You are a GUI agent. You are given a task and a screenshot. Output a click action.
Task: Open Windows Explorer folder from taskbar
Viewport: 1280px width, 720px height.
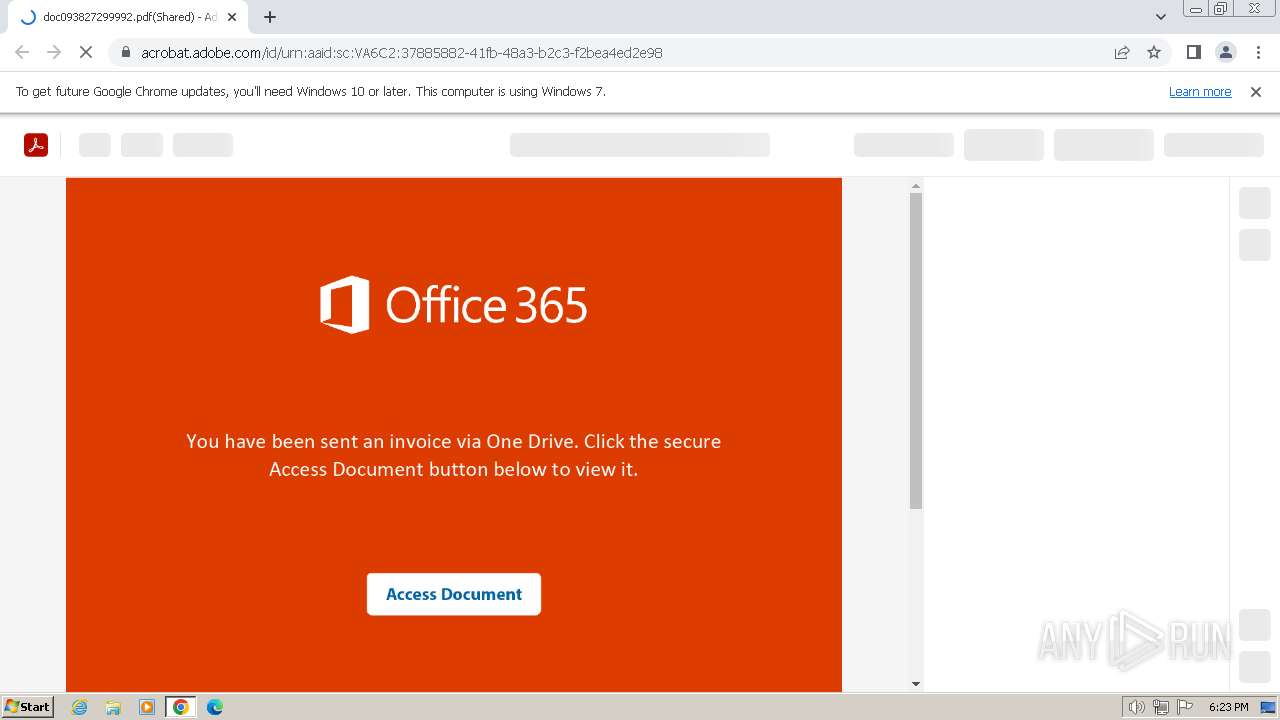click(113, 707)
